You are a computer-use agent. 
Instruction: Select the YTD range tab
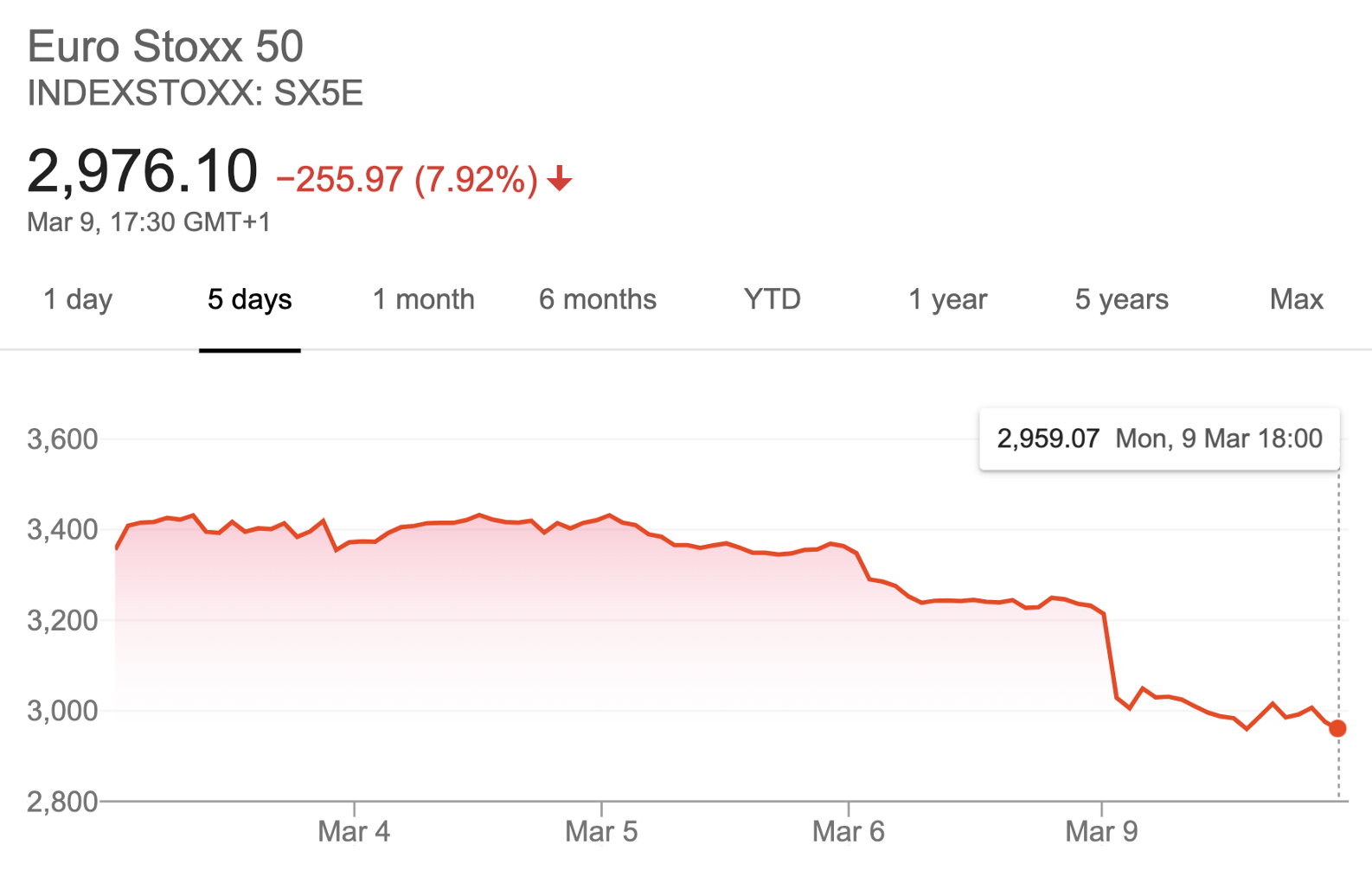point(773,299)
